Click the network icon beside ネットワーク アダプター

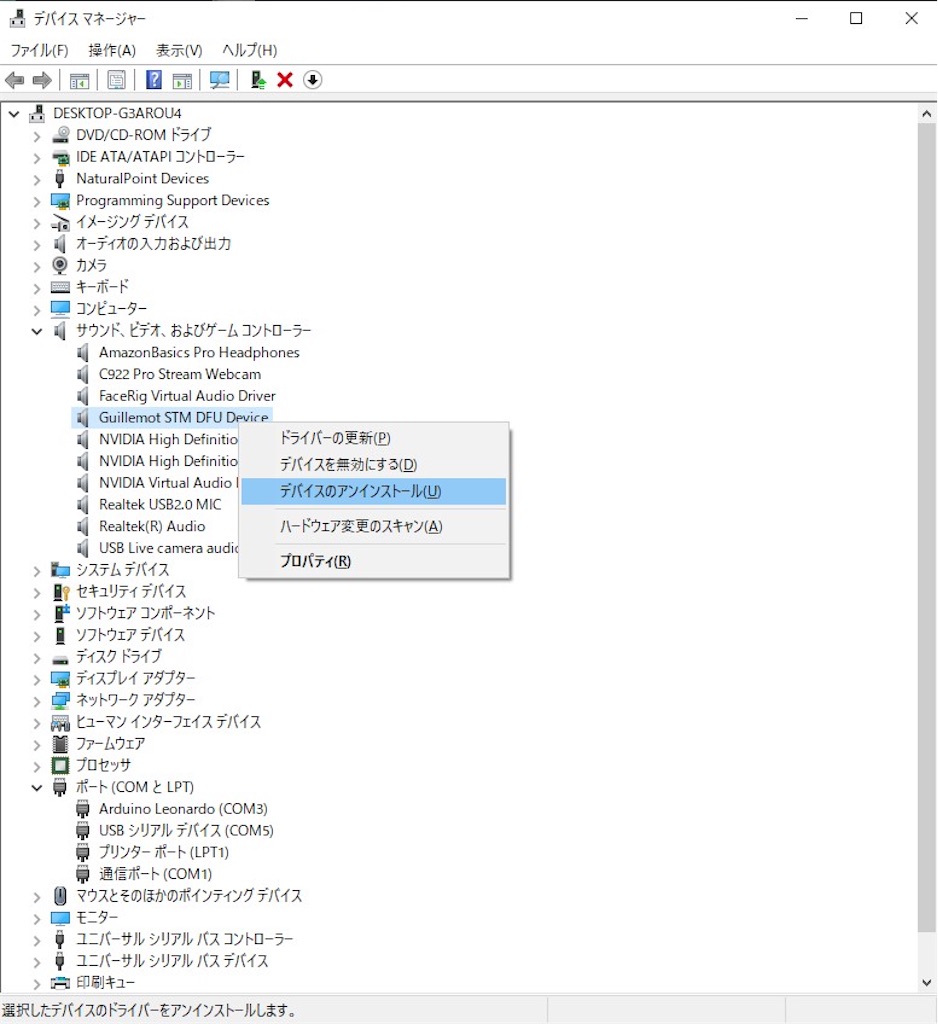click(x=60, y=701)
